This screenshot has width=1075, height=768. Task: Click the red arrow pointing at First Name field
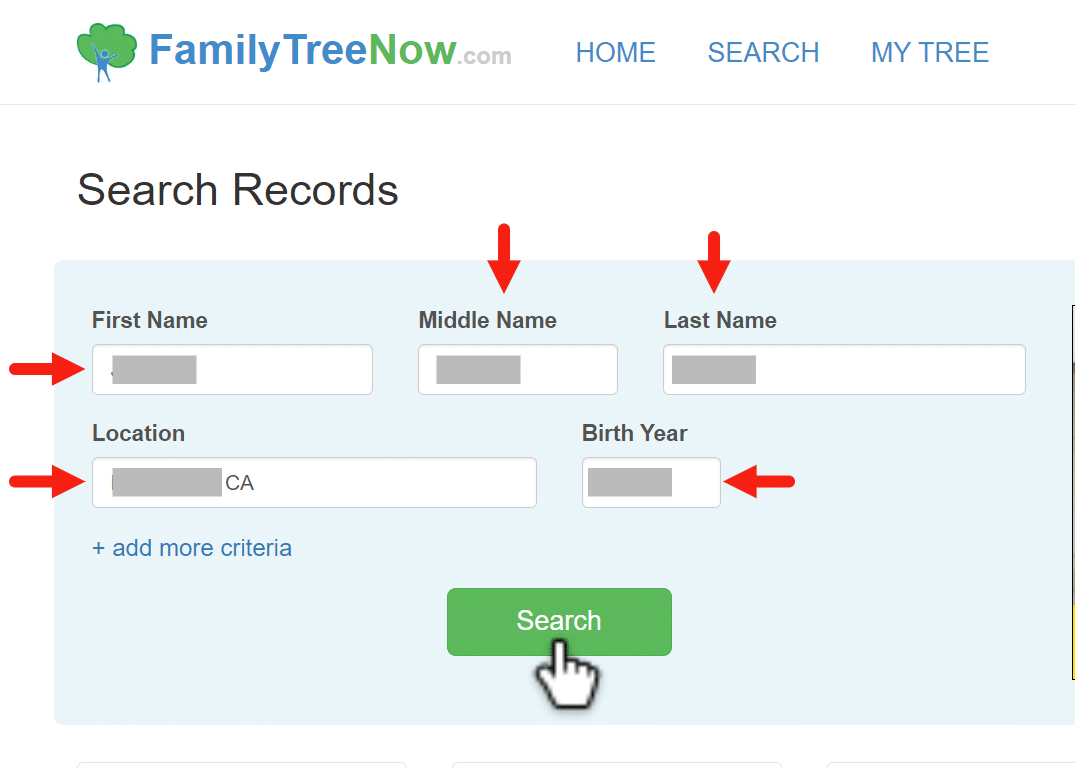point(46,370)
